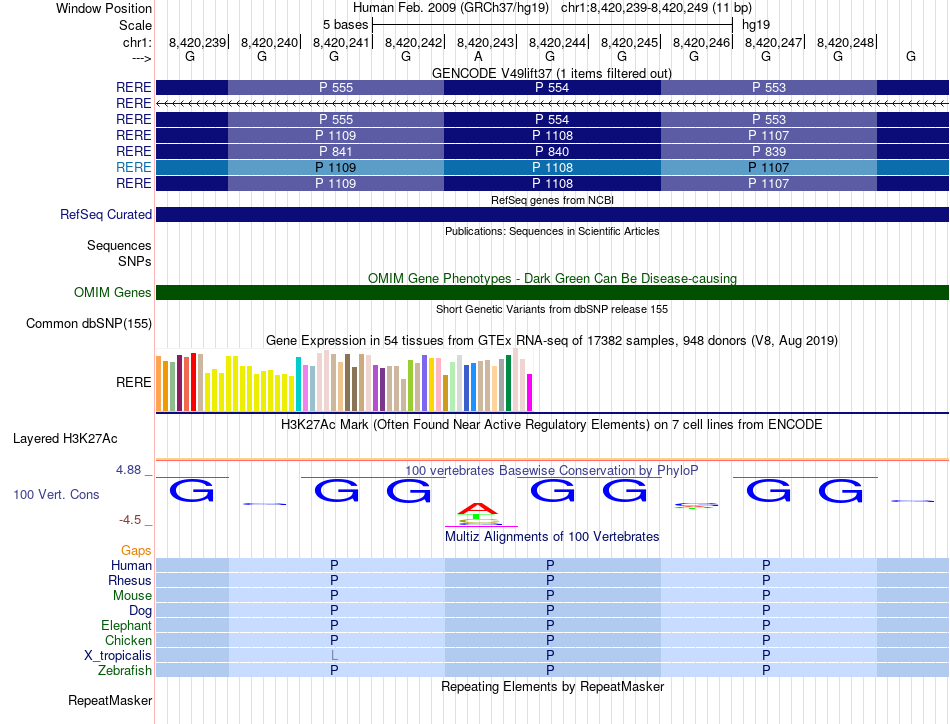Click position marker 8,420,243

pos(485,42)
